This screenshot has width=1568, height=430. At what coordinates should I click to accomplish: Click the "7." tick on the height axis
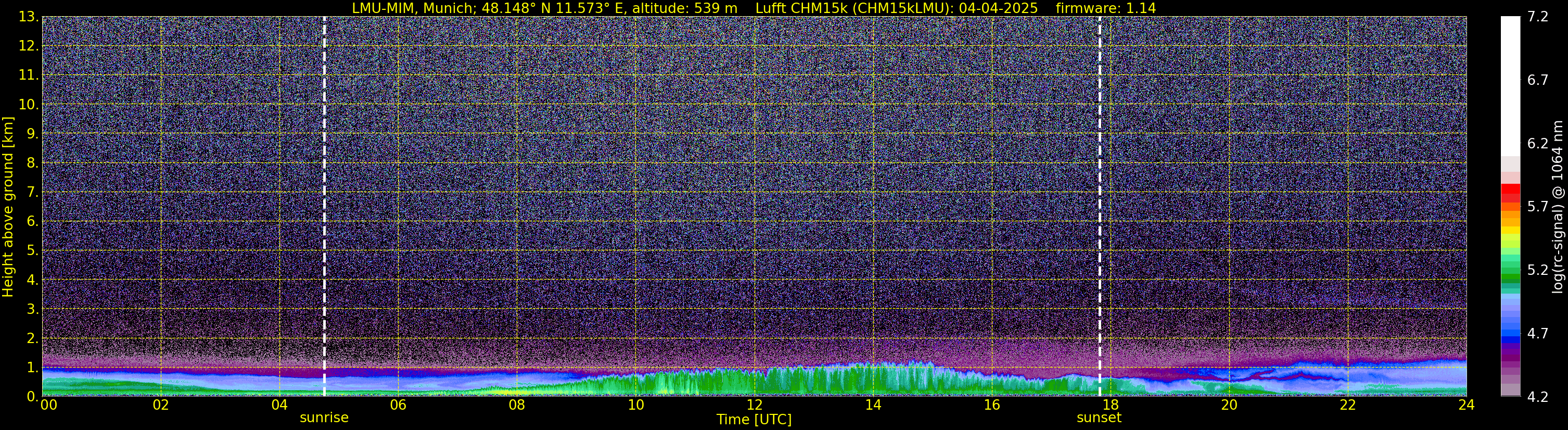(32, 192)
